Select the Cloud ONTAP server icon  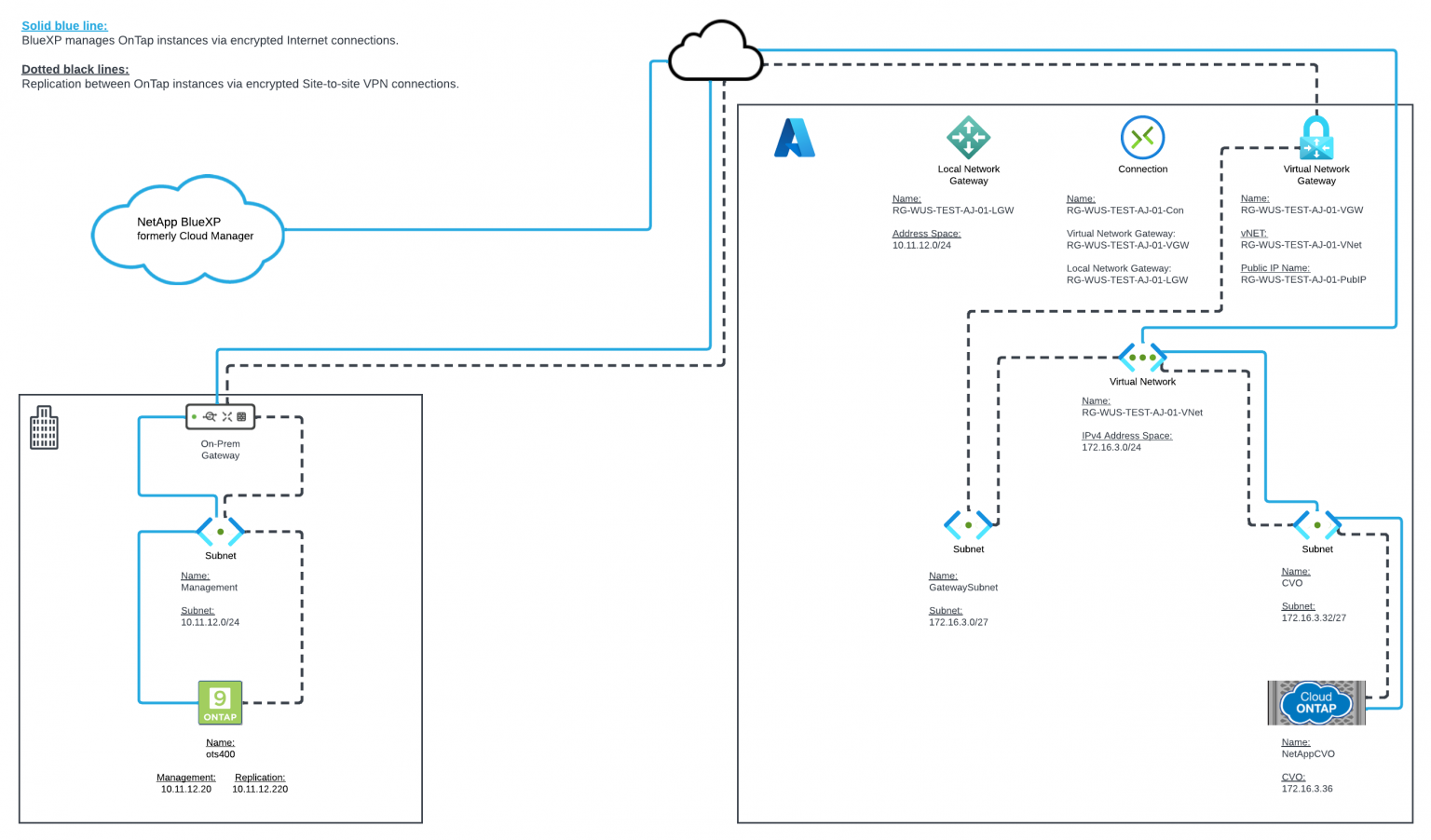pyautogui.click(x=1315, y=703)
